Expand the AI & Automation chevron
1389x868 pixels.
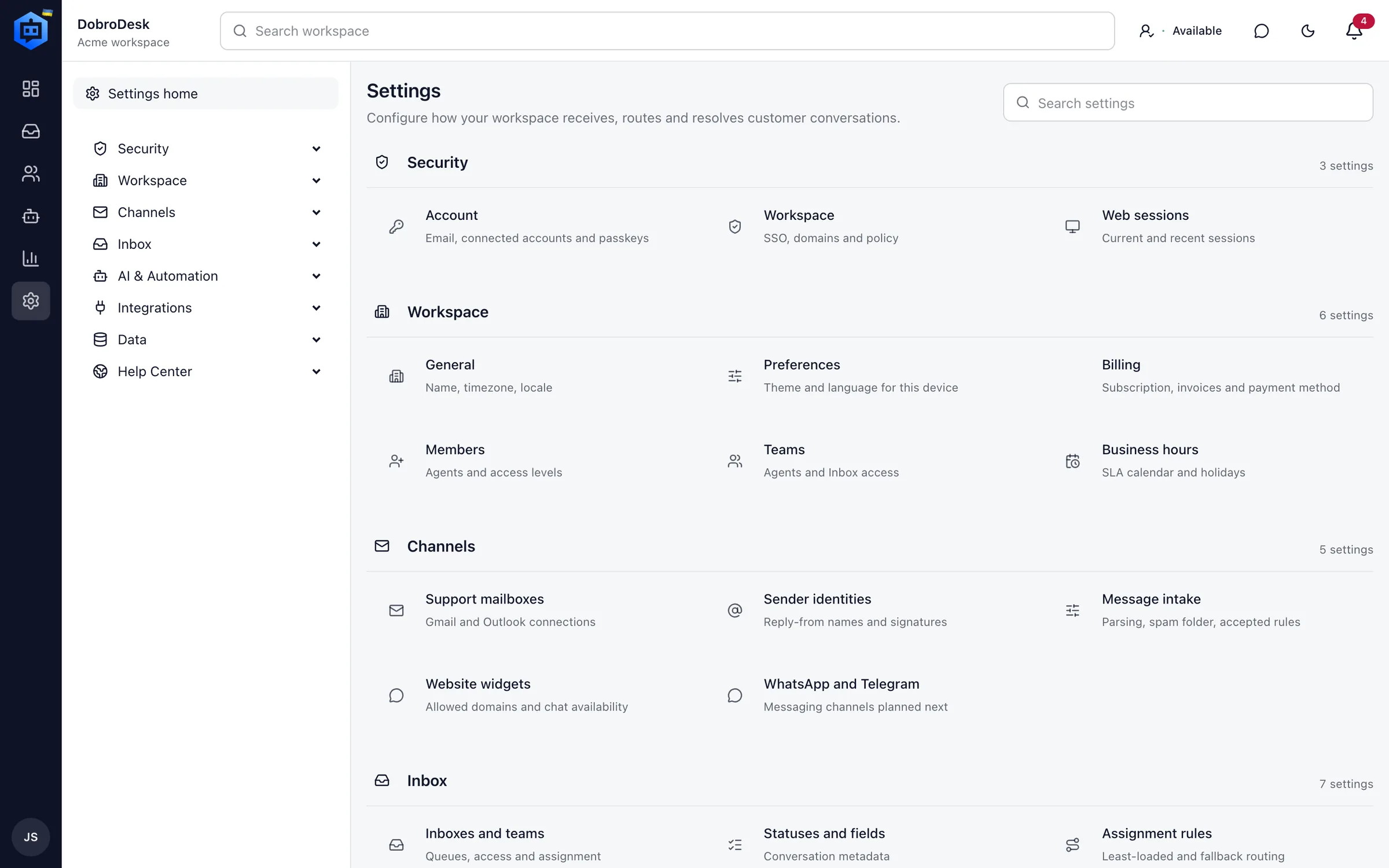(x=316, y=276)
